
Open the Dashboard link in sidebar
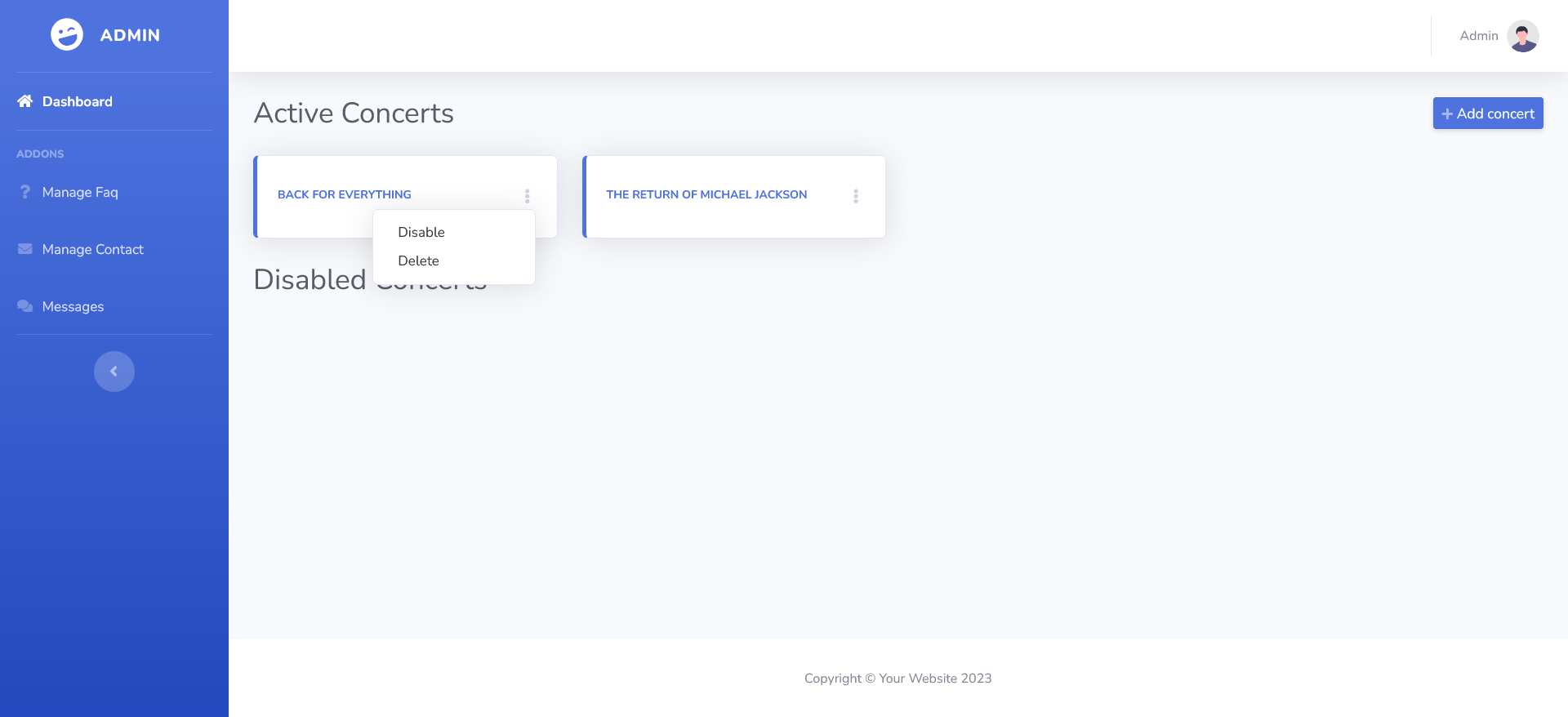tap(77, 101)
